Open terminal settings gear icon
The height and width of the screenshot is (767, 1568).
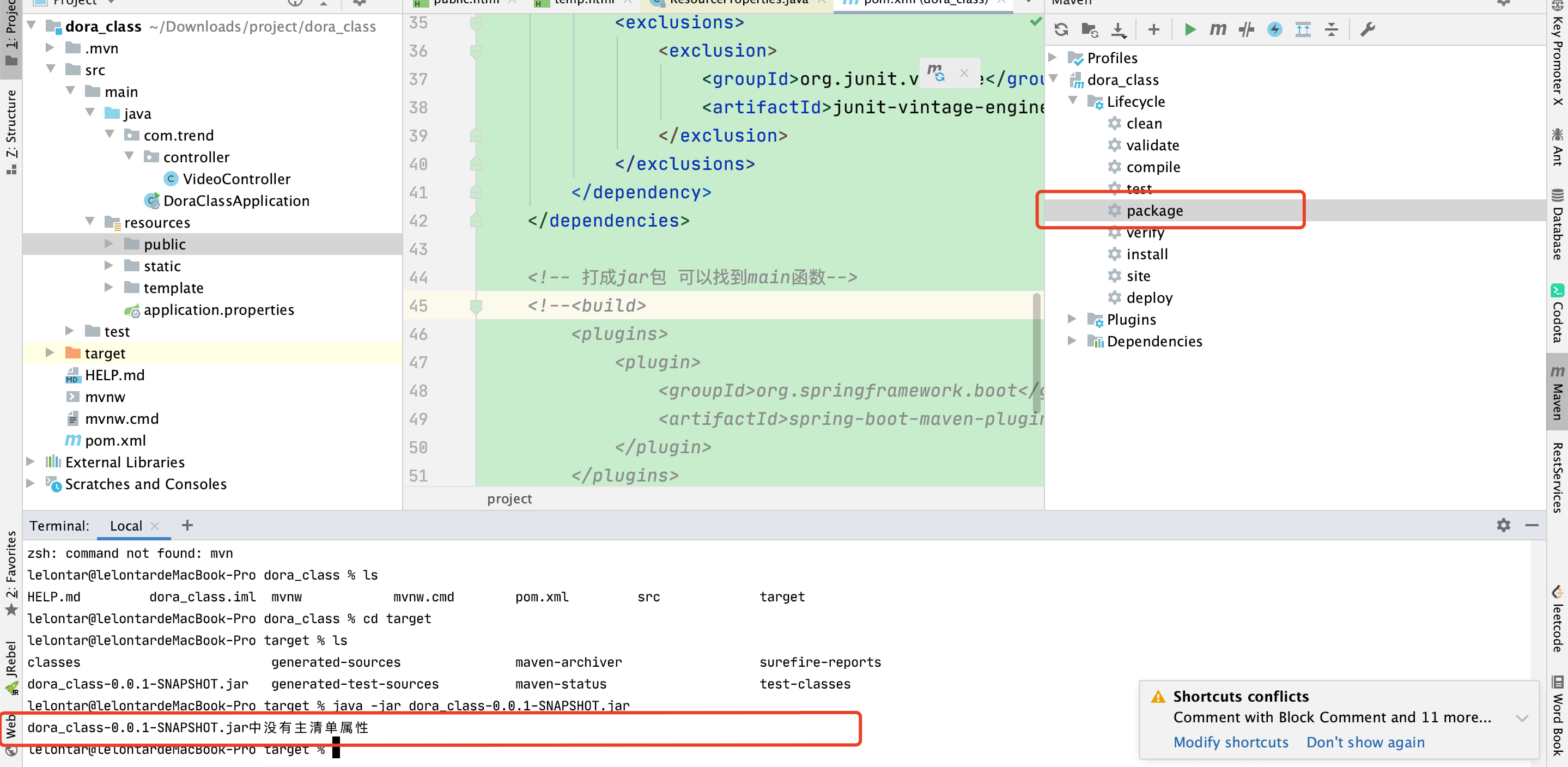pyautogui.click(x=1503, y=525)
